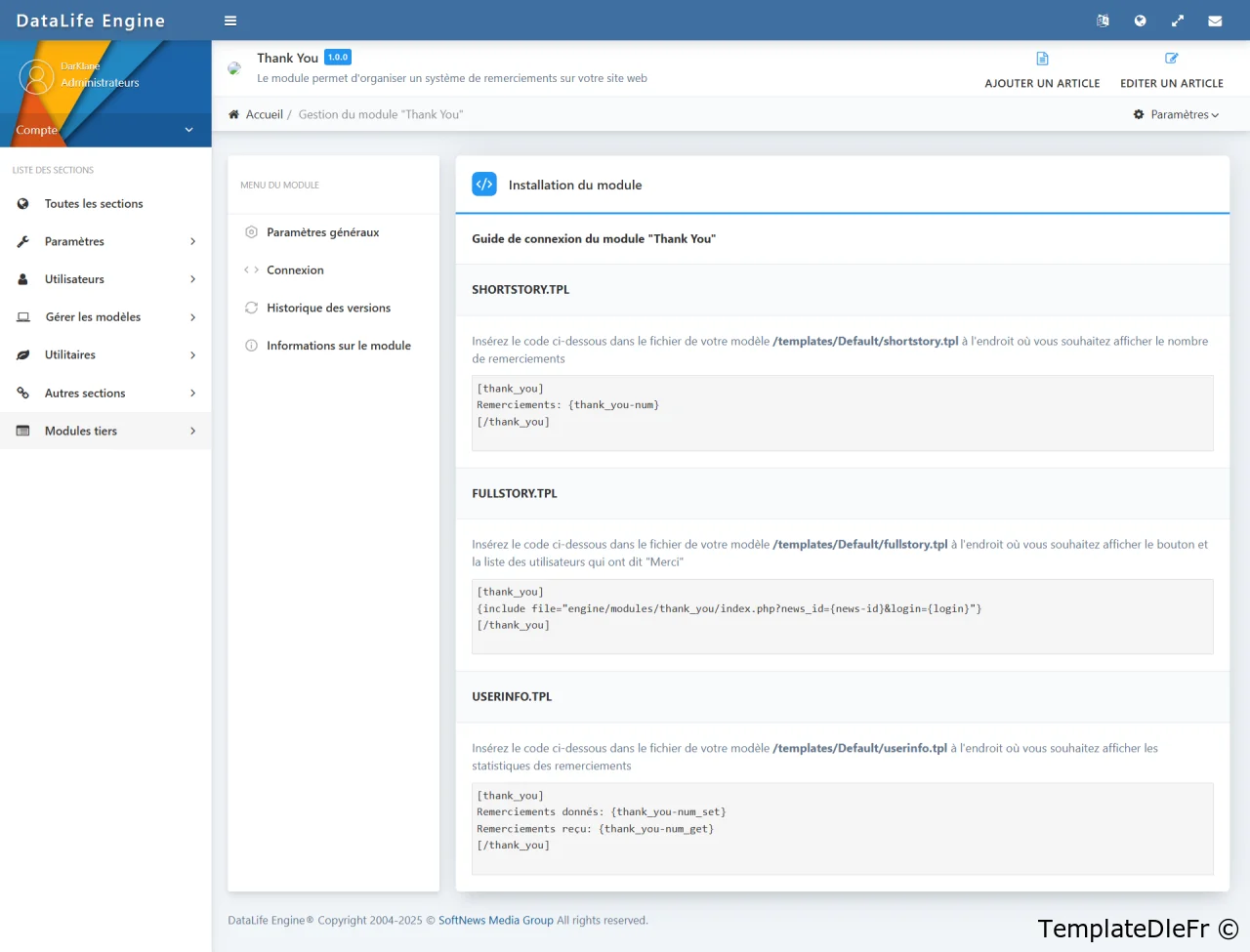The height and width of the screenshot is (952, 1250).
Task: Click the Editer un article pencil icon
Action: pyautogui.click(x=1171, y=59)
